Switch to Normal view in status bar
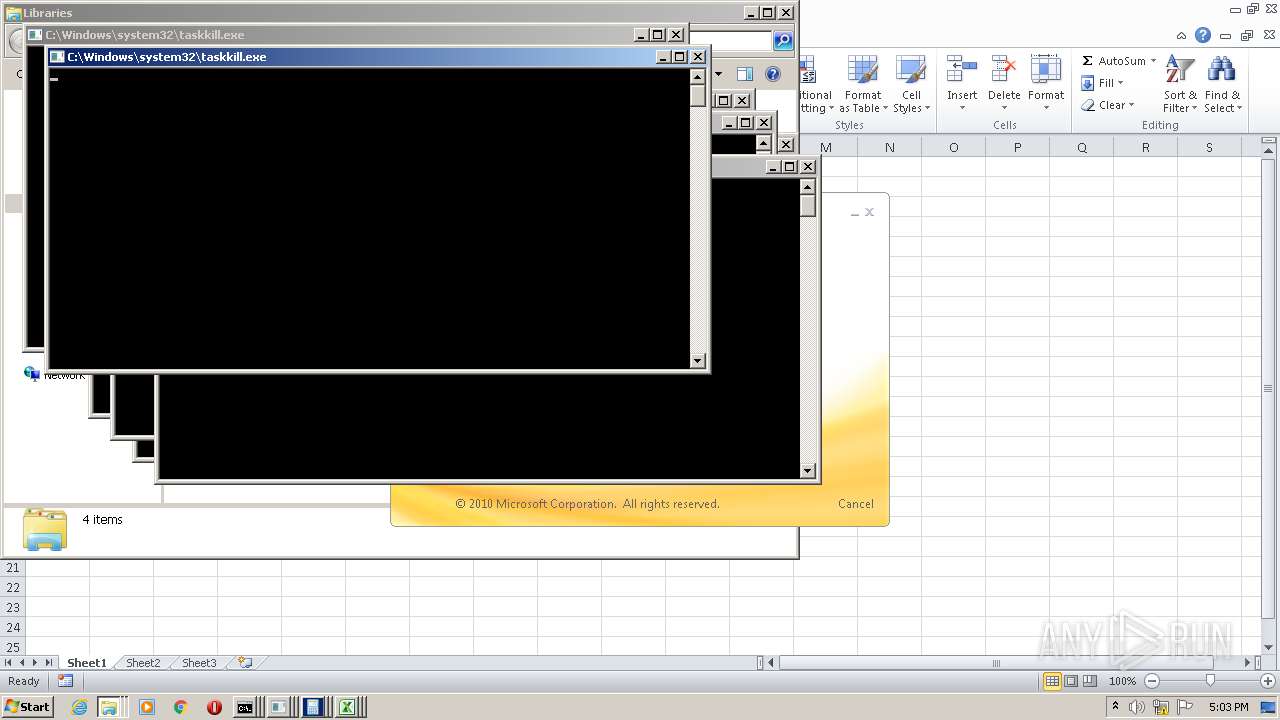This screenshot has height=720, width=1280. click(1052, 681)
